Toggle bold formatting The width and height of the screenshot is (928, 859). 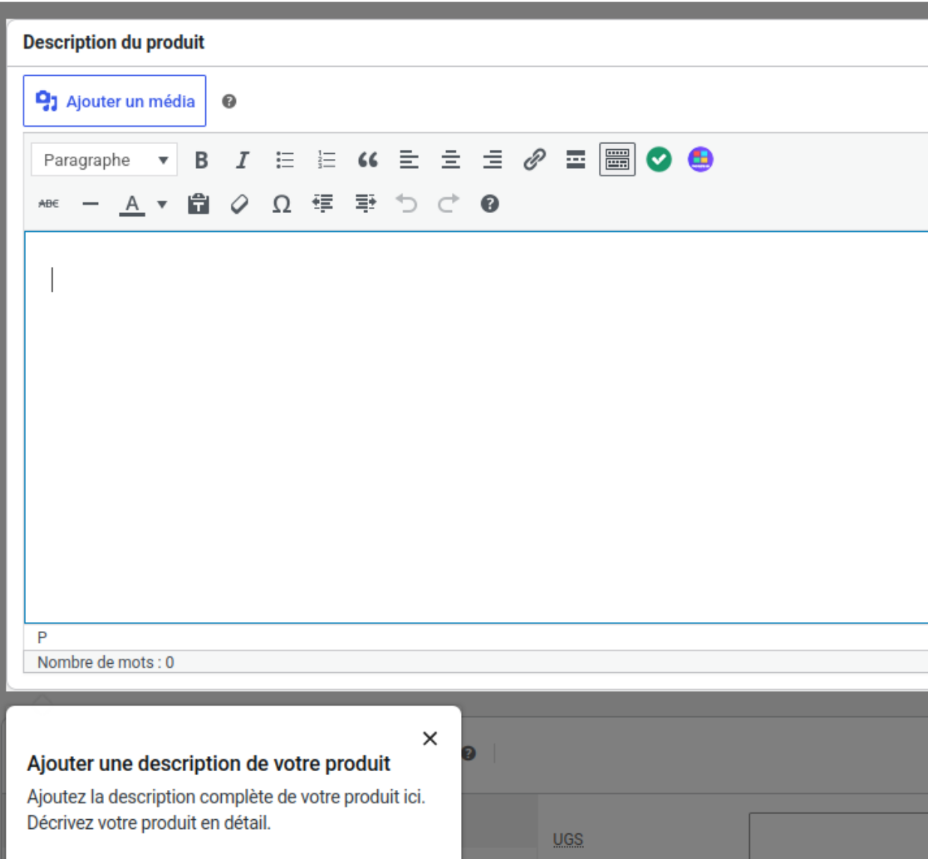201,160
